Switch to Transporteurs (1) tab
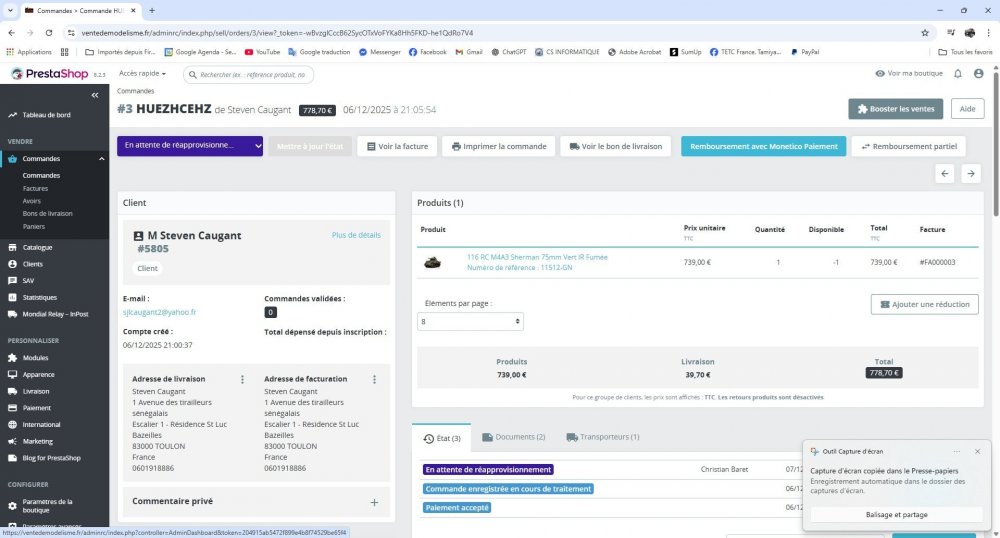1000x538 pixels. (603, 437)
